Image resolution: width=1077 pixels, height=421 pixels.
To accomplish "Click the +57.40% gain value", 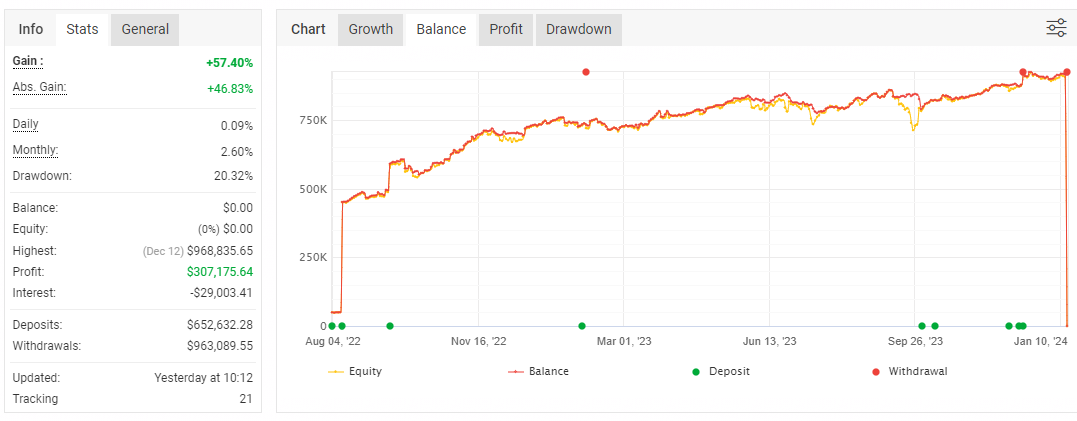I will pyautogui.click(x=229, y=63).
